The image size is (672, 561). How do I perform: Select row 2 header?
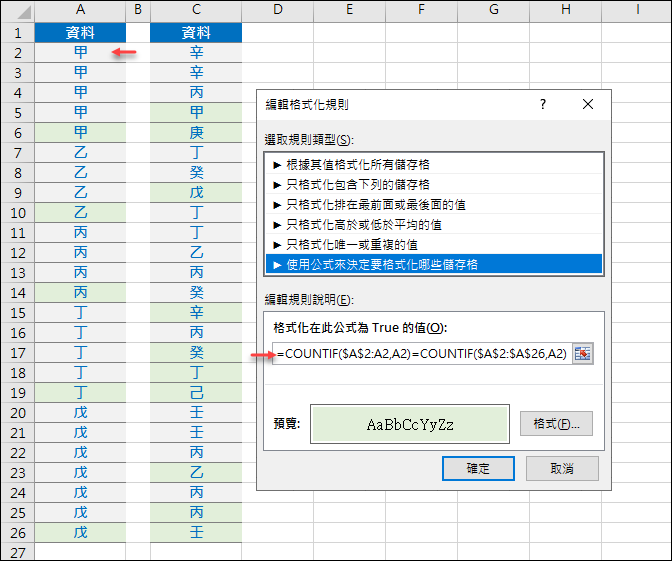point(18,53)
